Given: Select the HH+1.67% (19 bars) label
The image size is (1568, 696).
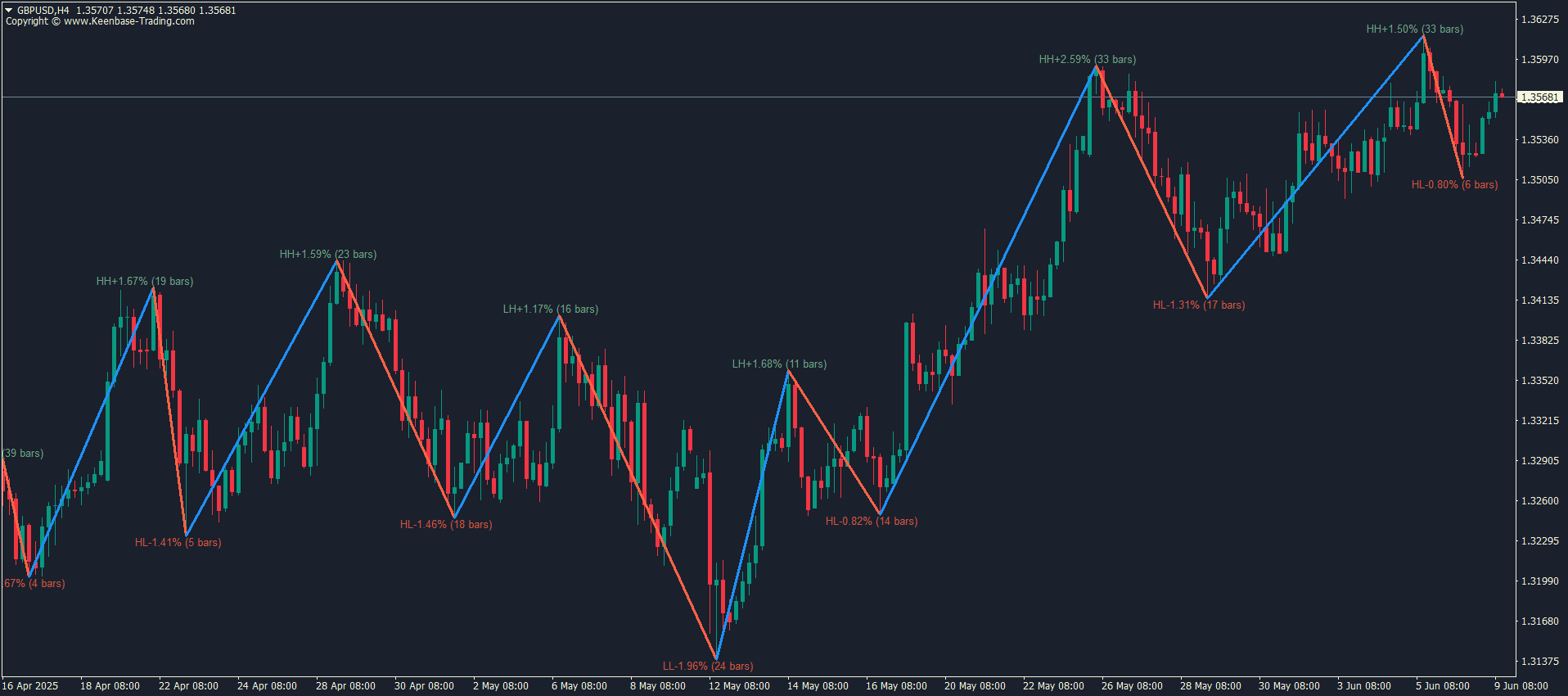Looking at the screenshot, I should 145,282.
